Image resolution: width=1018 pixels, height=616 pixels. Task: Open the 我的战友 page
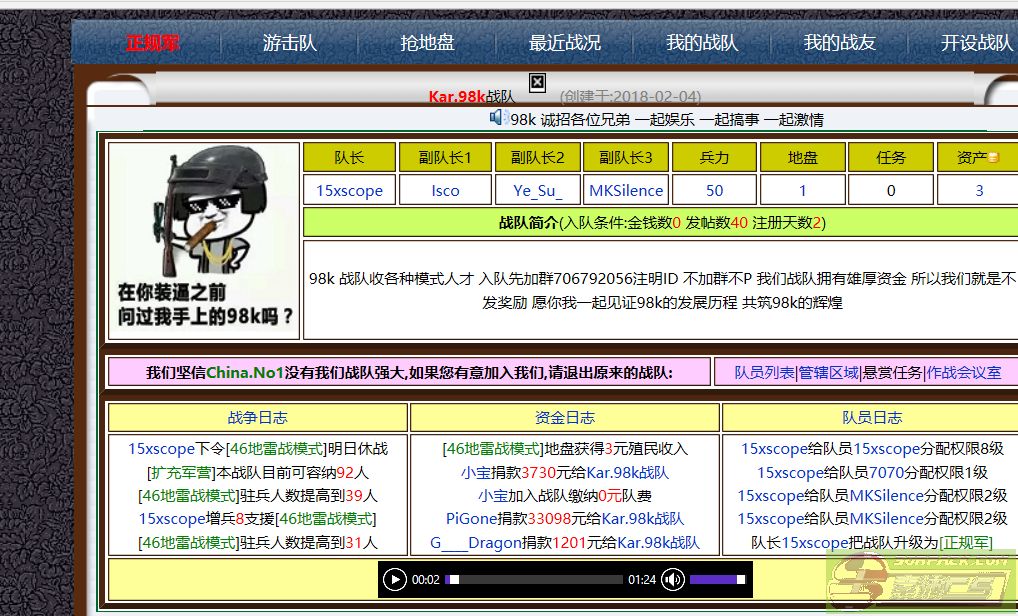pyautogui.click(x=839, y=43)
